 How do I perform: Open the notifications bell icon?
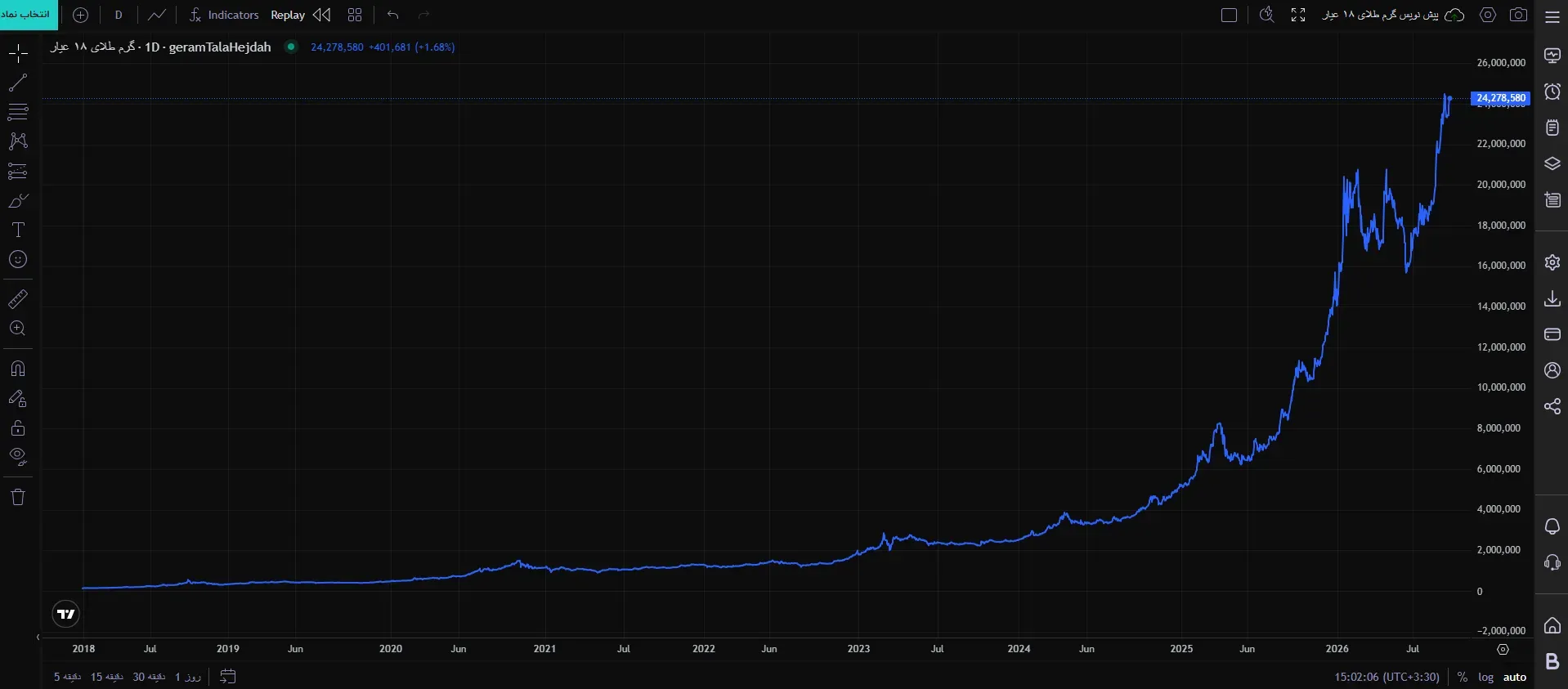point(1552,526)
